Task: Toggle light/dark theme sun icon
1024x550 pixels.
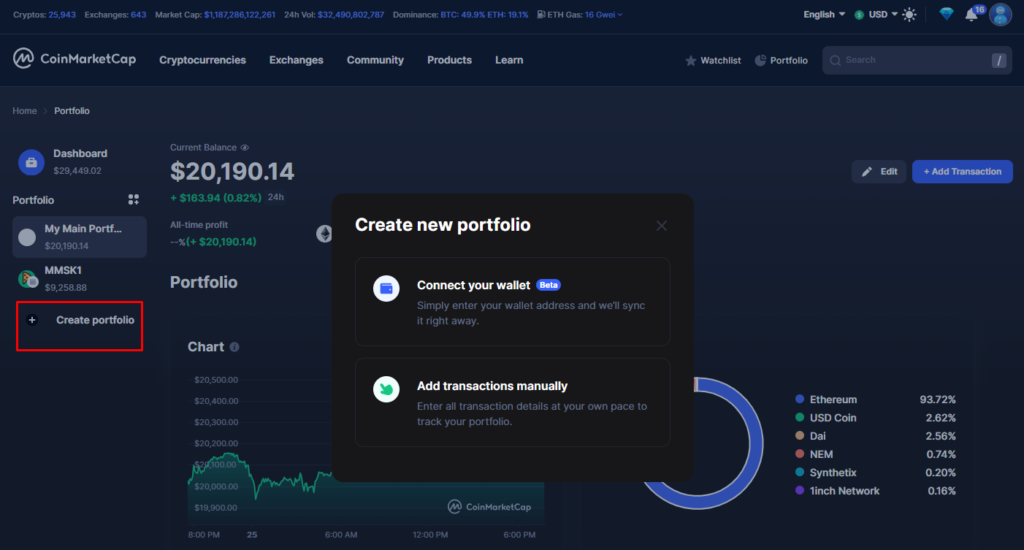Action: click(909, 14)
